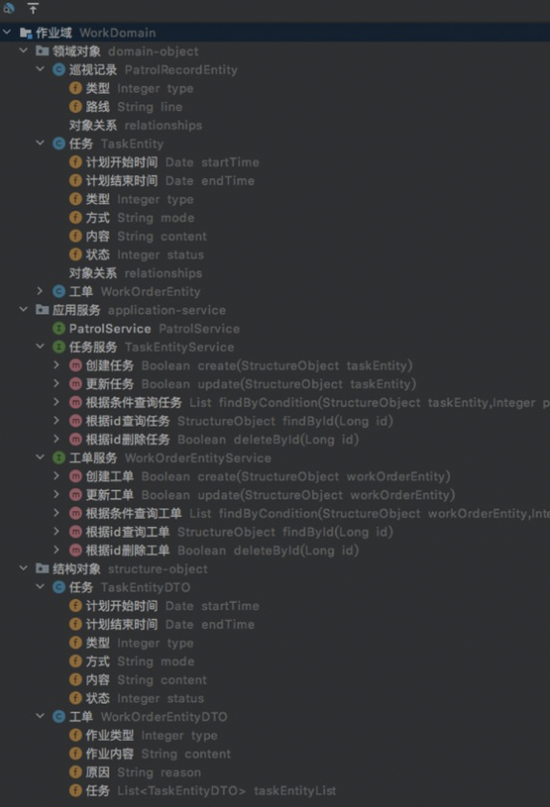550x807 pixels.
Task: Click the 工单服务 interface icon
Action: coord(59,458)
